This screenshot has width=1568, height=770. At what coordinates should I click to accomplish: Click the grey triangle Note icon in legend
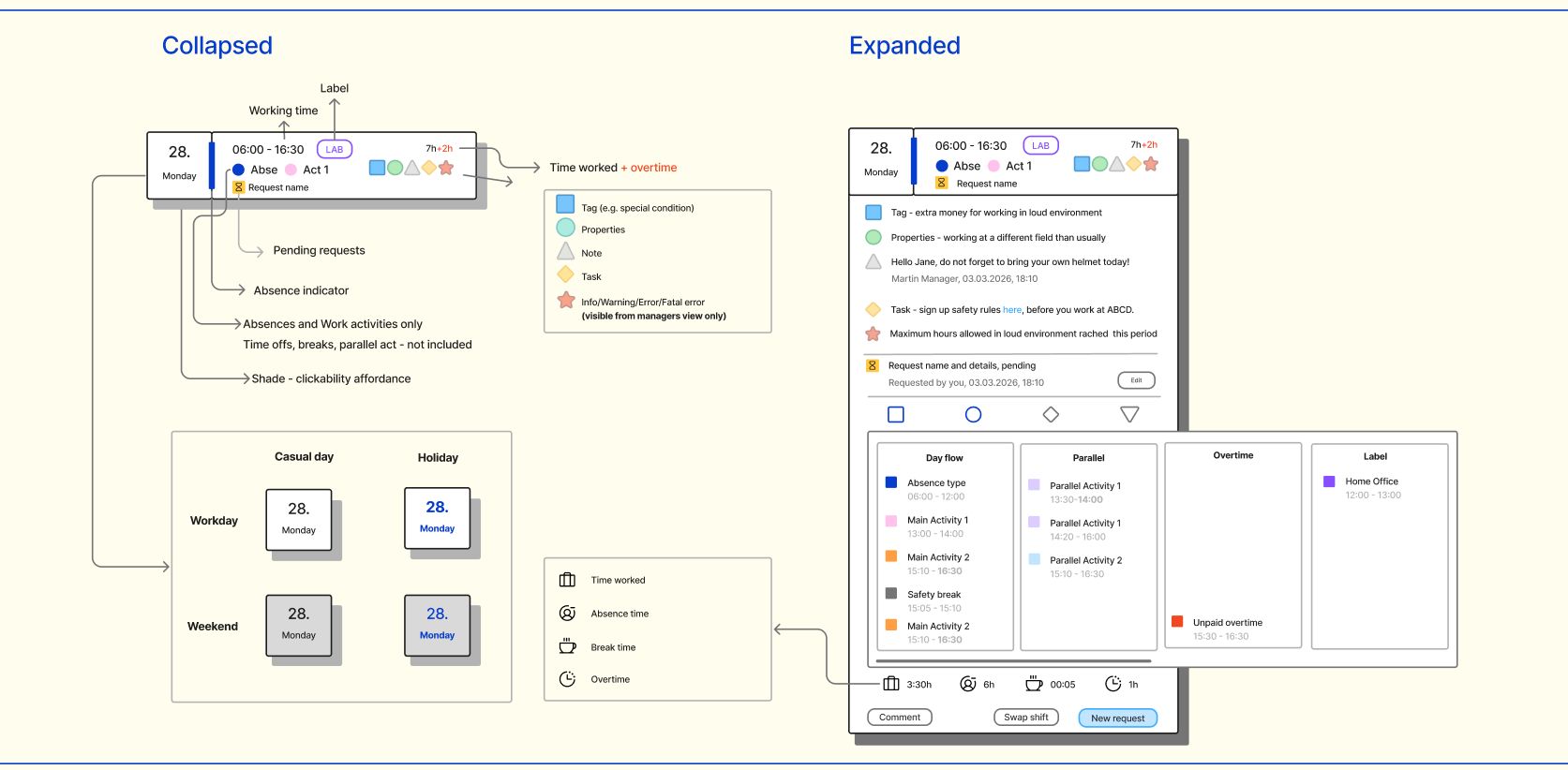(565, 251)
